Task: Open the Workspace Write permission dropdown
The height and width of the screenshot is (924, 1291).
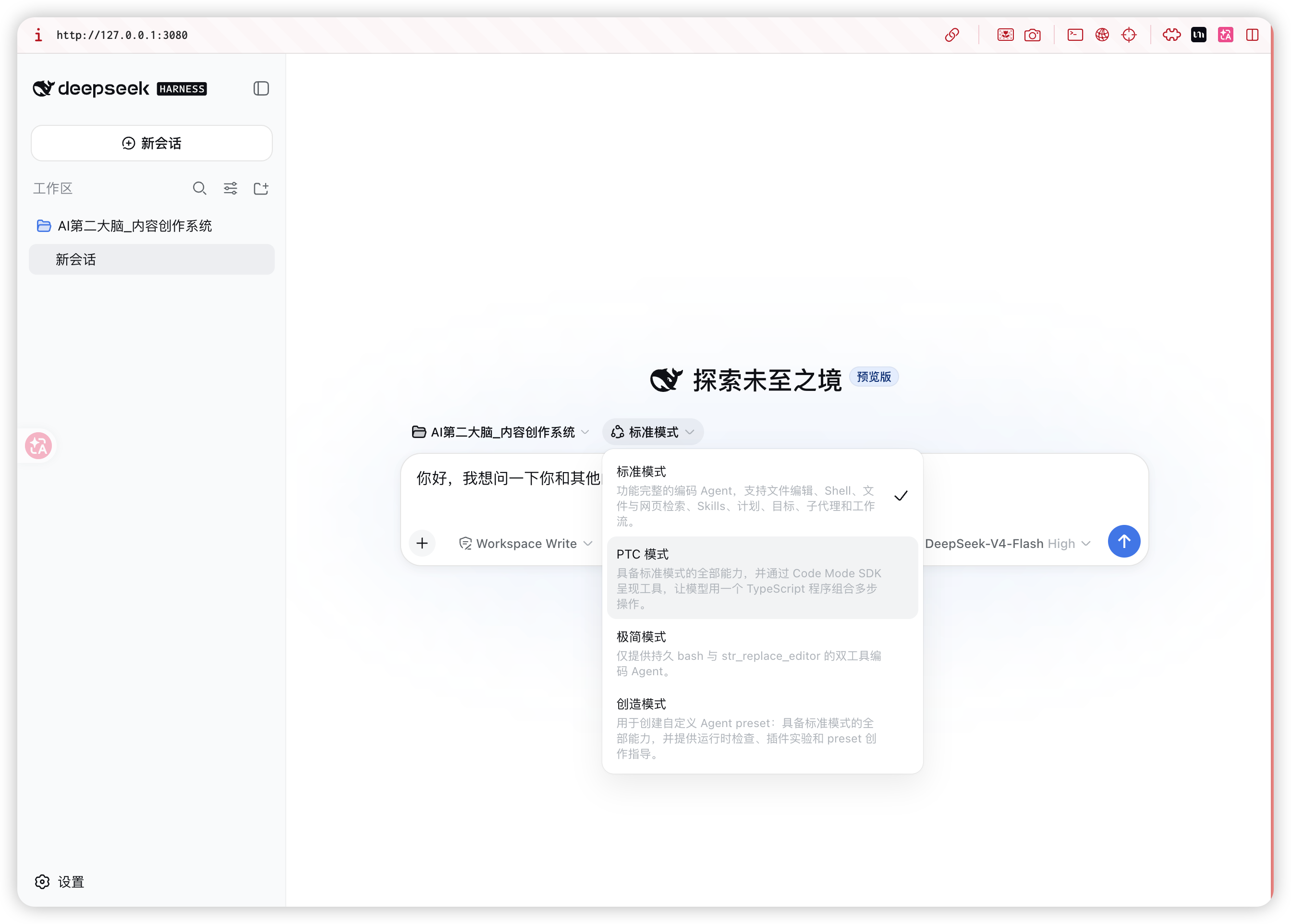Action: (526, 544)
